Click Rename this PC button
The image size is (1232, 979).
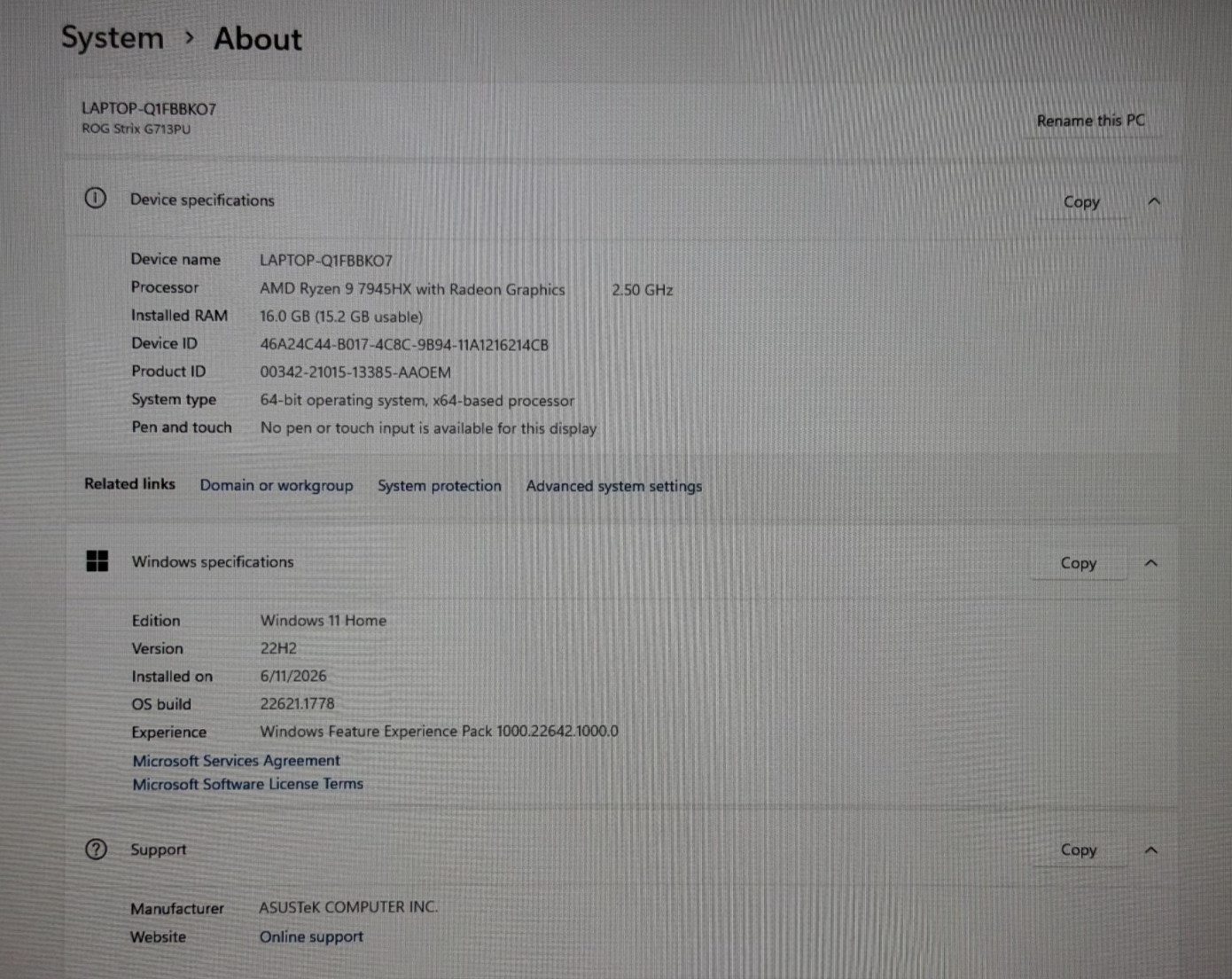click(x=1091, y=121)
